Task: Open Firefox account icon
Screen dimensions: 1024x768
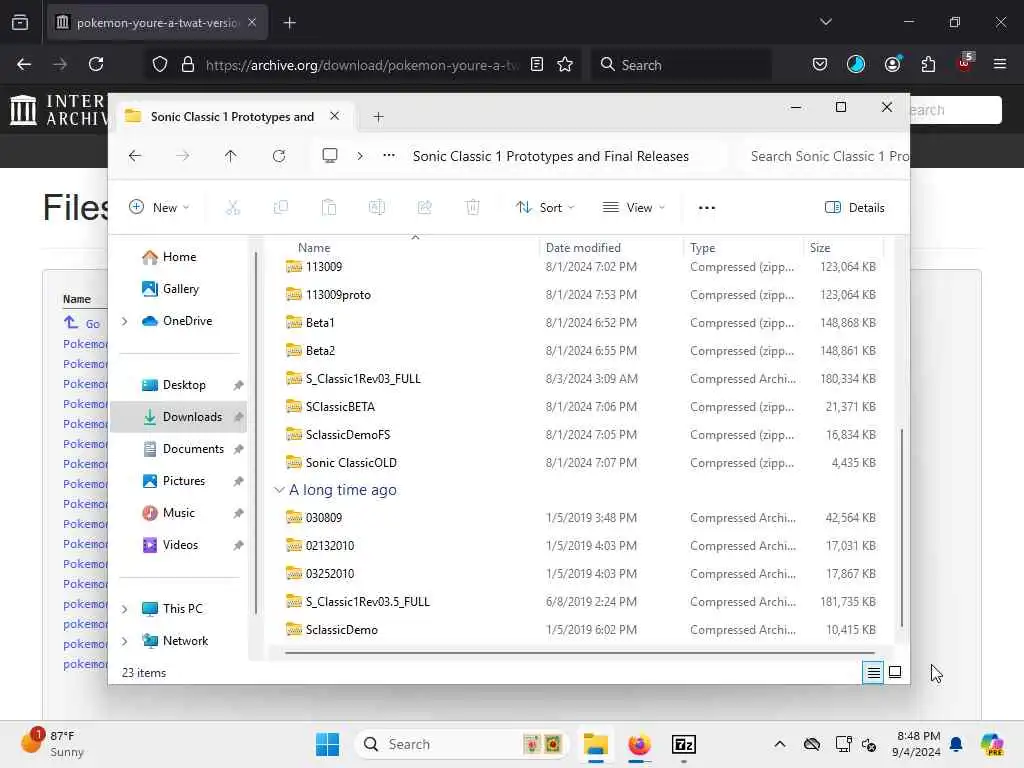Action: click(x=892, y=64)
